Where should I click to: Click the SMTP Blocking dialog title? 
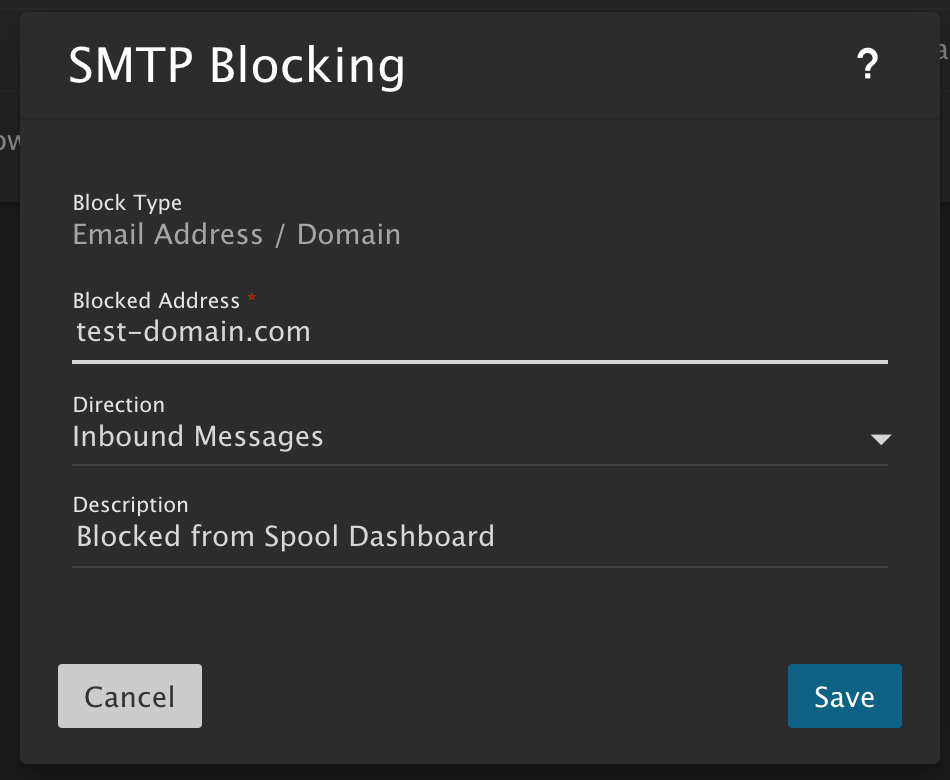click(x=237, y=66)
